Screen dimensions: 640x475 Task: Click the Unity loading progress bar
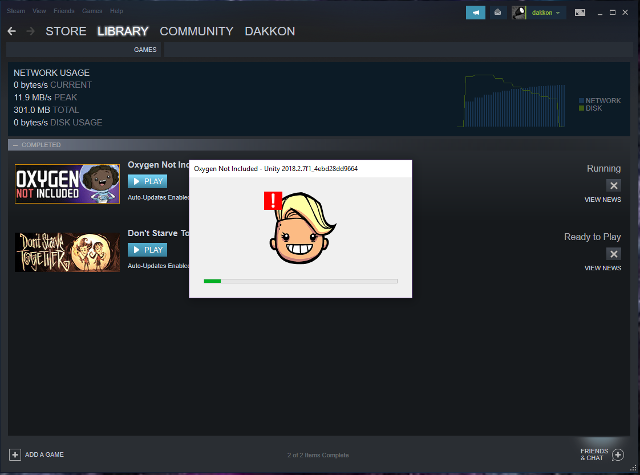tap(300, 281)
